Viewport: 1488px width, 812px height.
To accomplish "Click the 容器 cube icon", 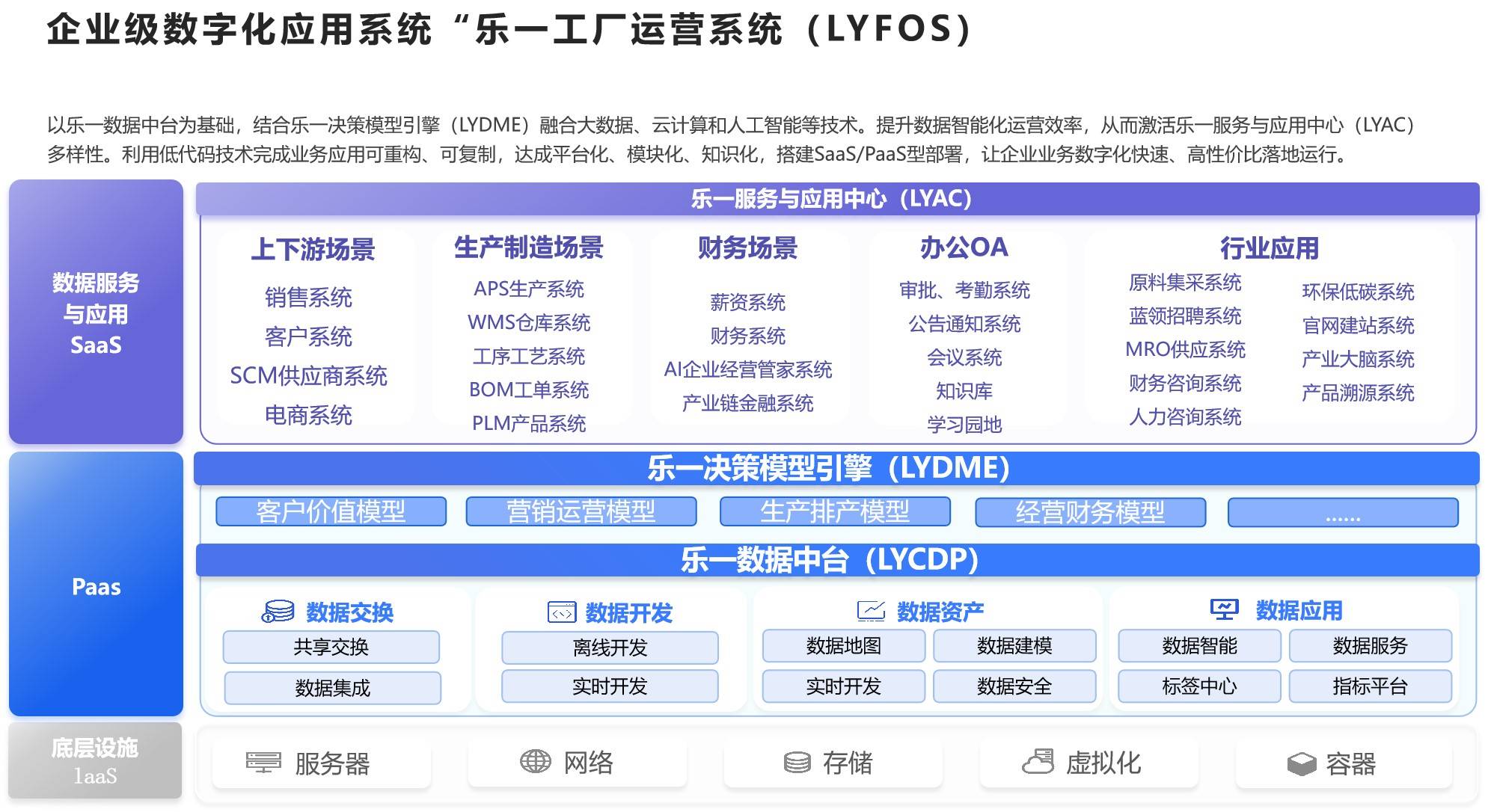I will click(1302, 763).
